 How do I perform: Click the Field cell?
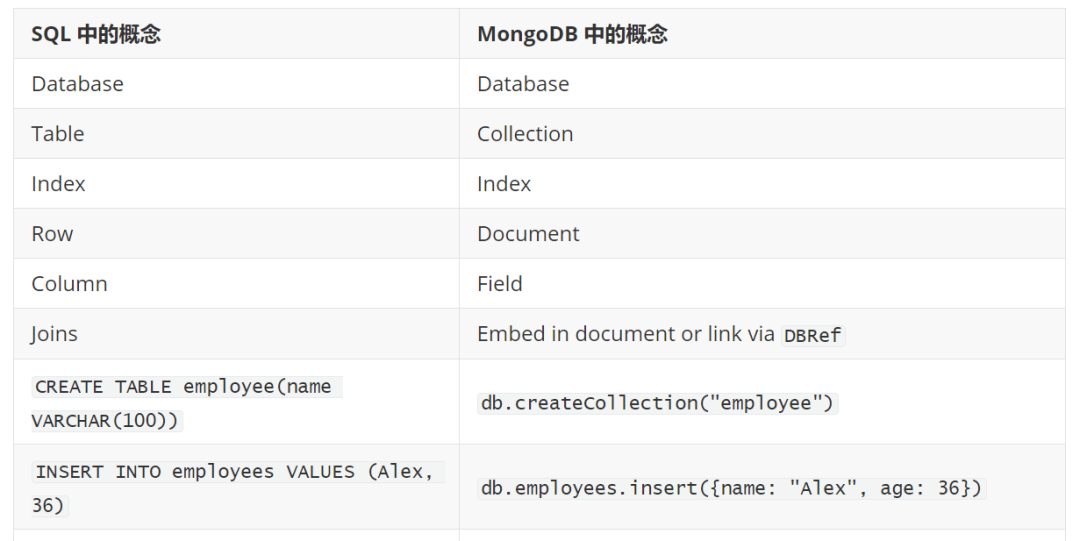500,284
